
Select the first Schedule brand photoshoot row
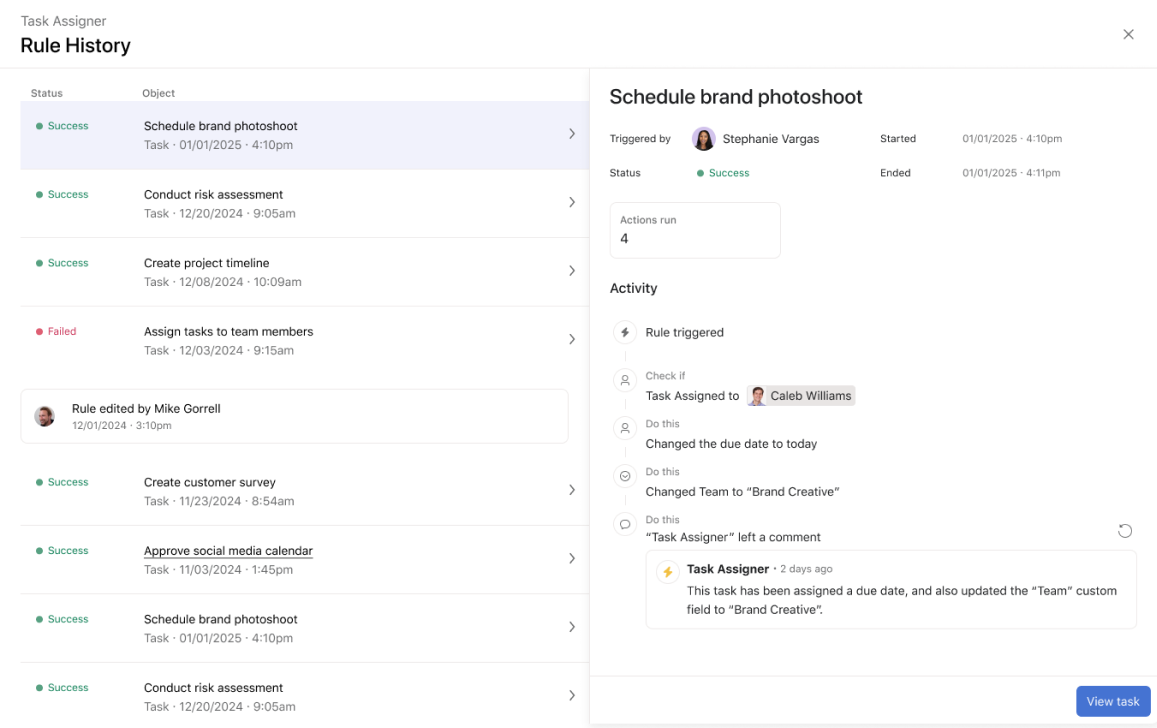(x=304, y=135)
